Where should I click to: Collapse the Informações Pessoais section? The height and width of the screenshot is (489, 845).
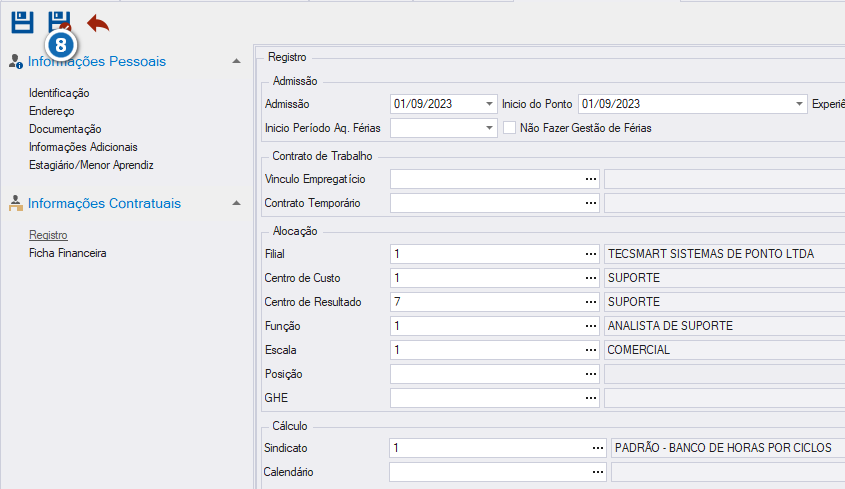236,61
